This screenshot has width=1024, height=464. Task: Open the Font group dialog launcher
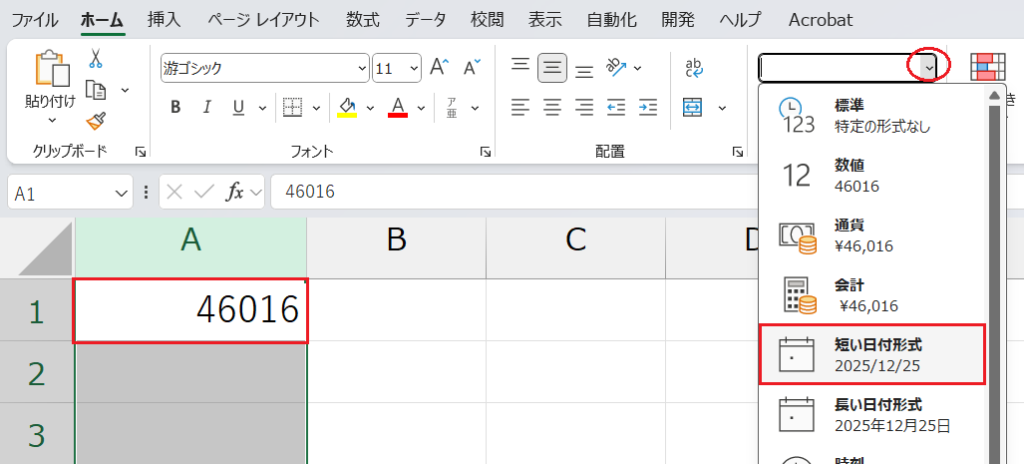pyautogui.click(x=485, y=152)
